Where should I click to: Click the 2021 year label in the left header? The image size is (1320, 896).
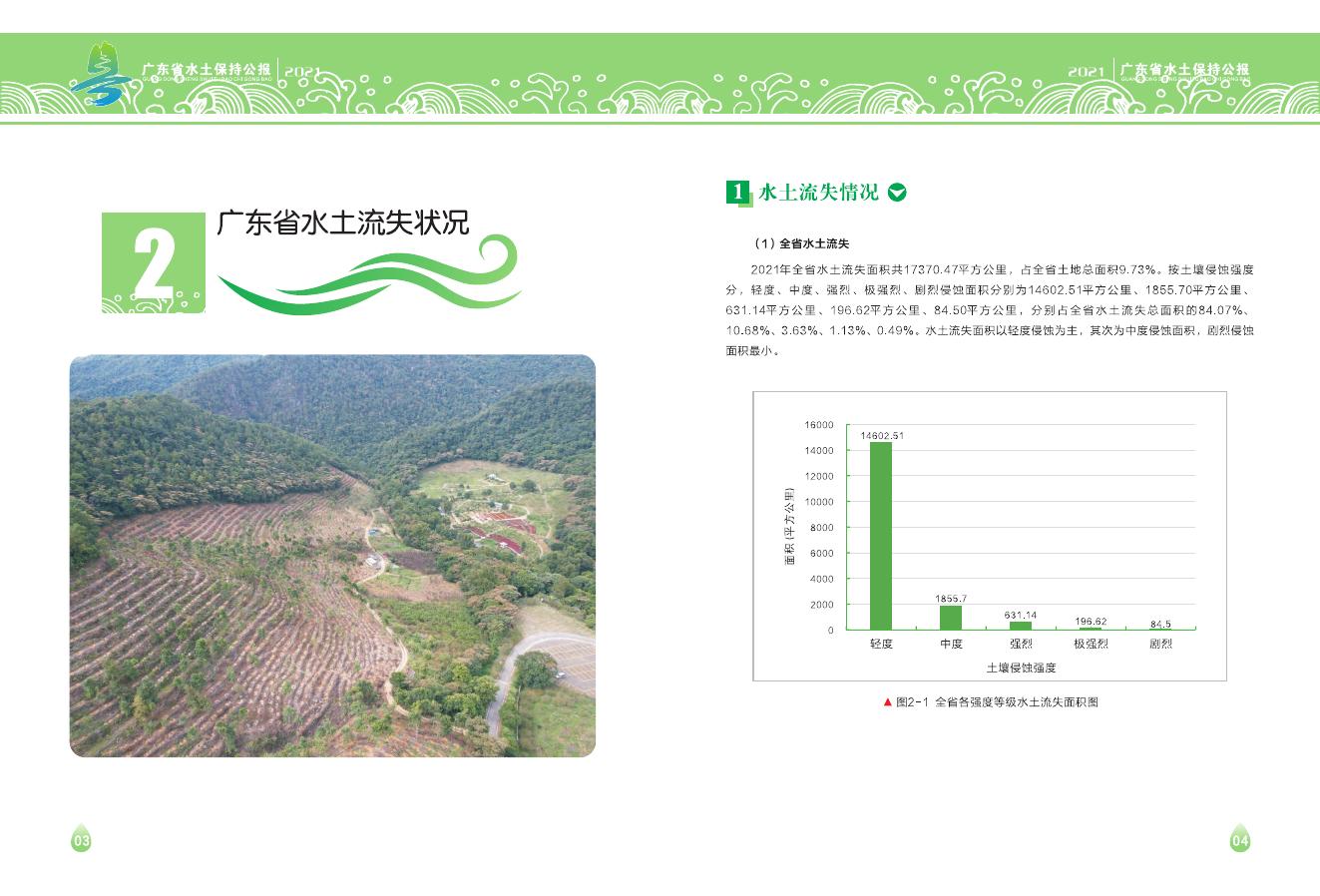click(303, 72)
